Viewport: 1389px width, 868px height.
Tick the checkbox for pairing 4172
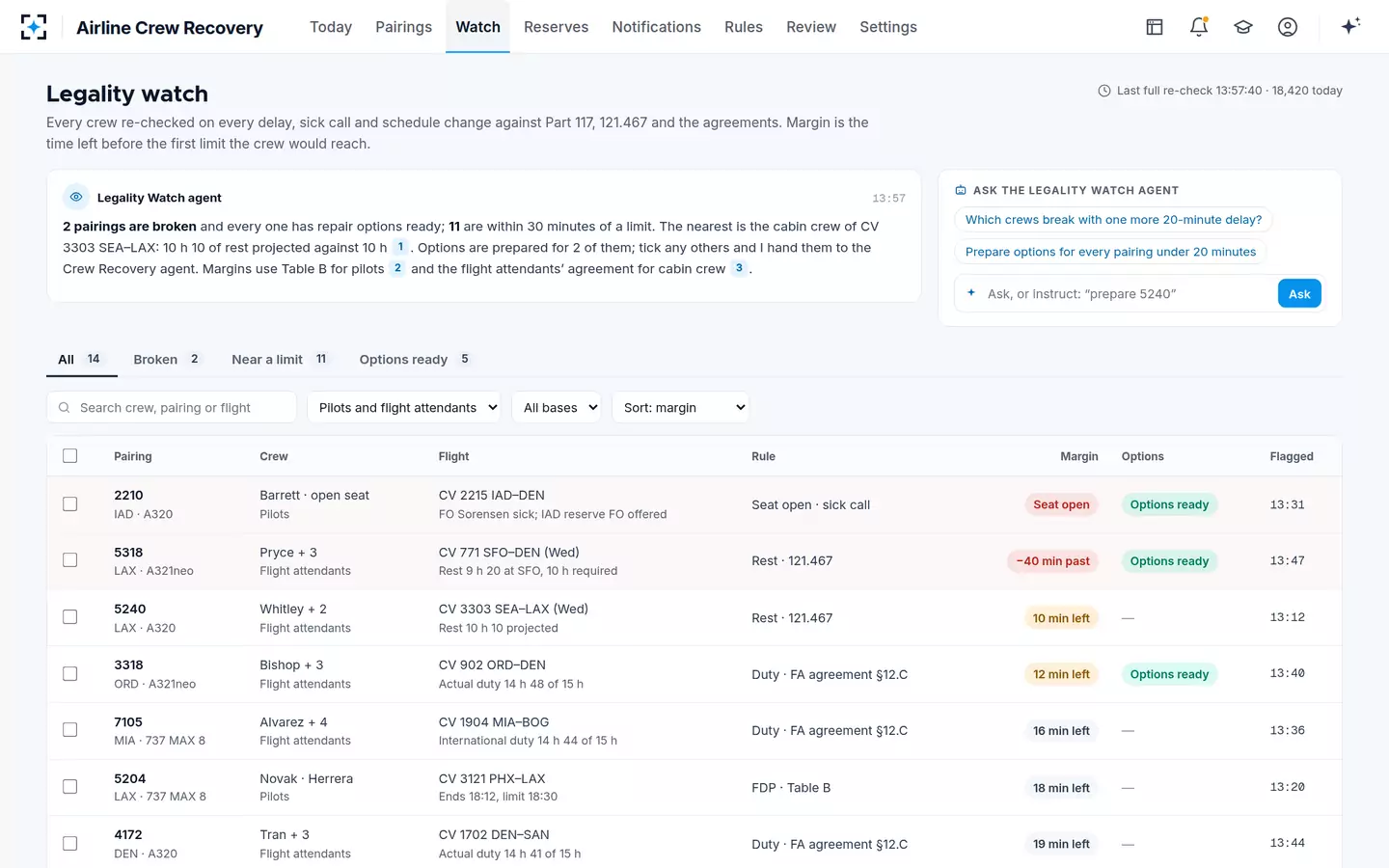point(70,844)
